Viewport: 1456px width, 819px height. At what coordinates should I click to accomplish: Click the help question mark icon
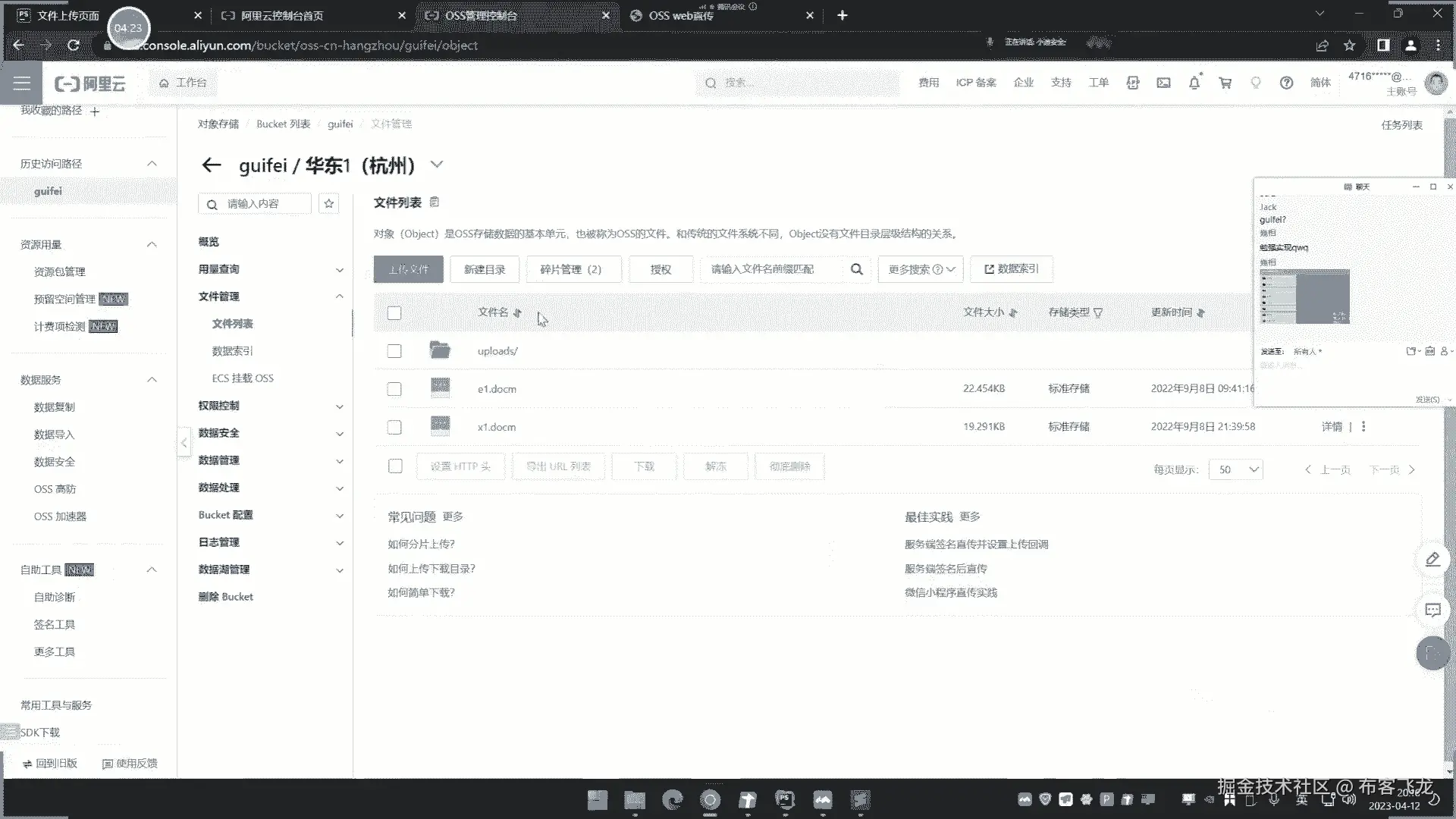[x=1286, y=83]
